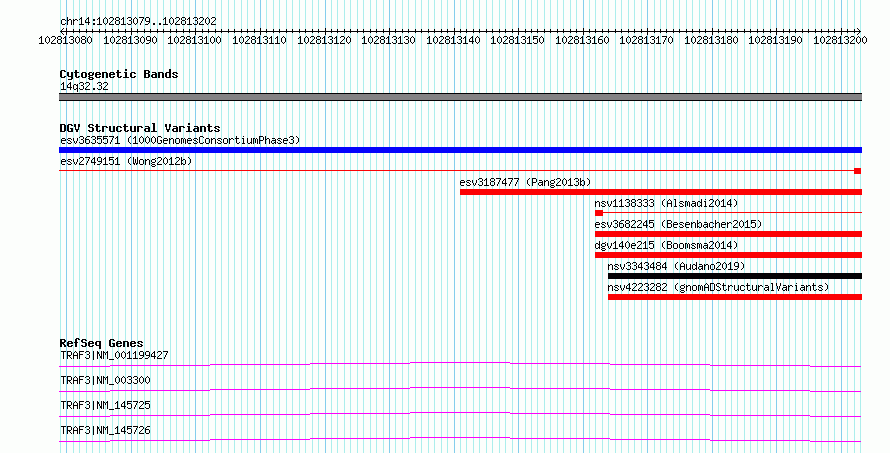Click ruler tick 102813130
The height and width of the screenshot is (453, 890).
click(388, 40)
